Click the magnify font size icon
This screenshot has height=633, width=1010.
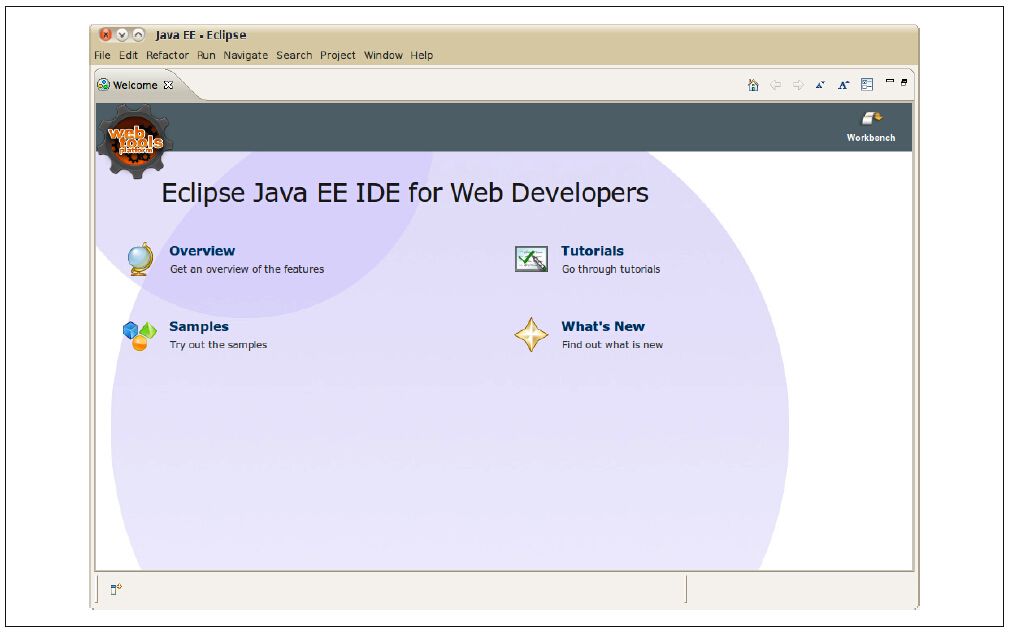click(x=843, y=85)
